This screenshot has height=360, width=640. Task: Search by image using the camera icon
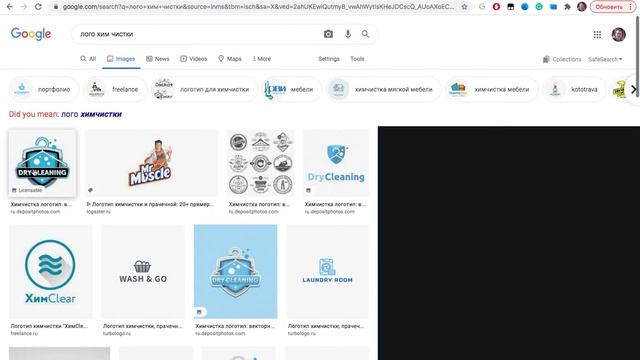click(328, 34)
